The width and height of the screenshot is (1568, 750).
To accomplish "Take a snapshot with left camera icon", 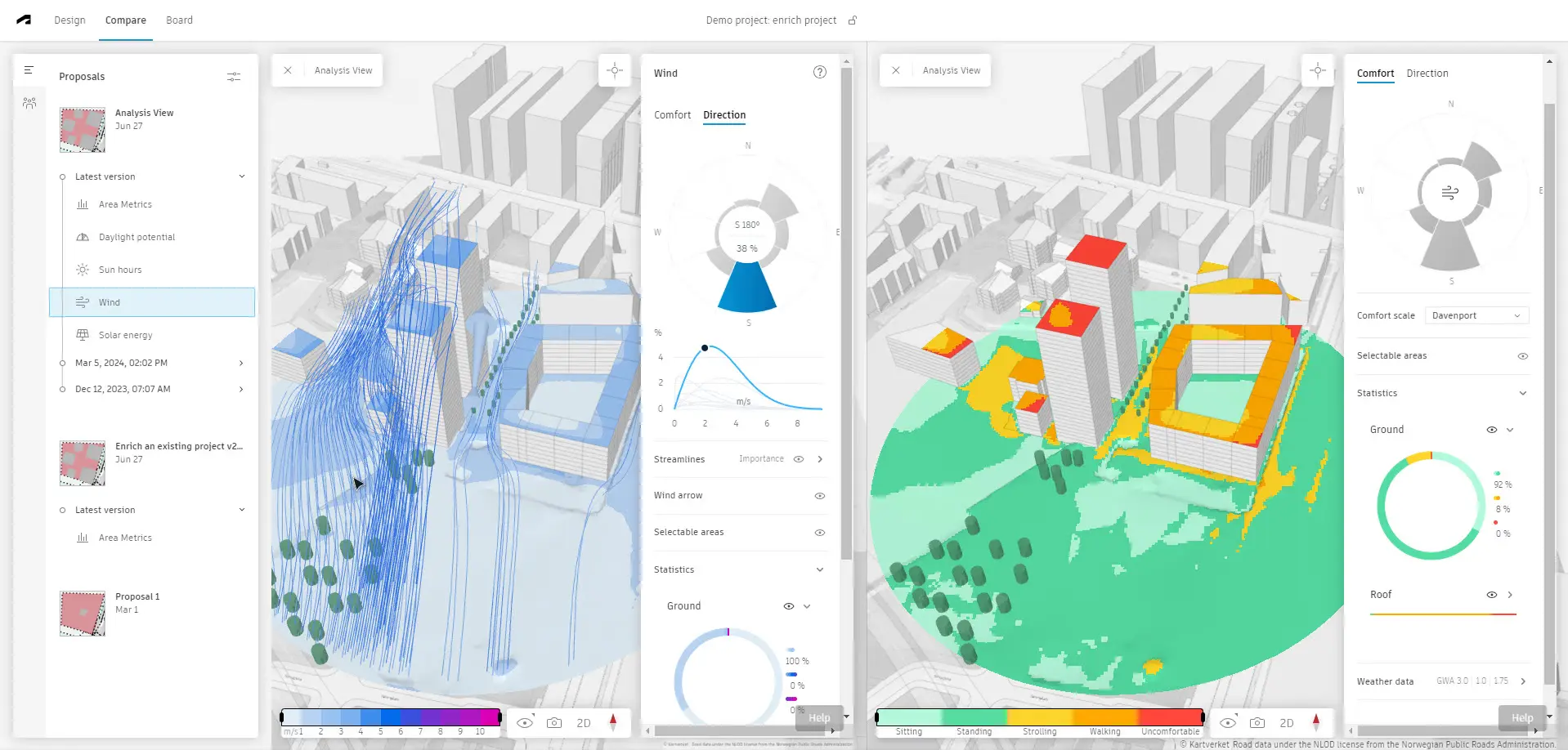I will coord(554,723).
